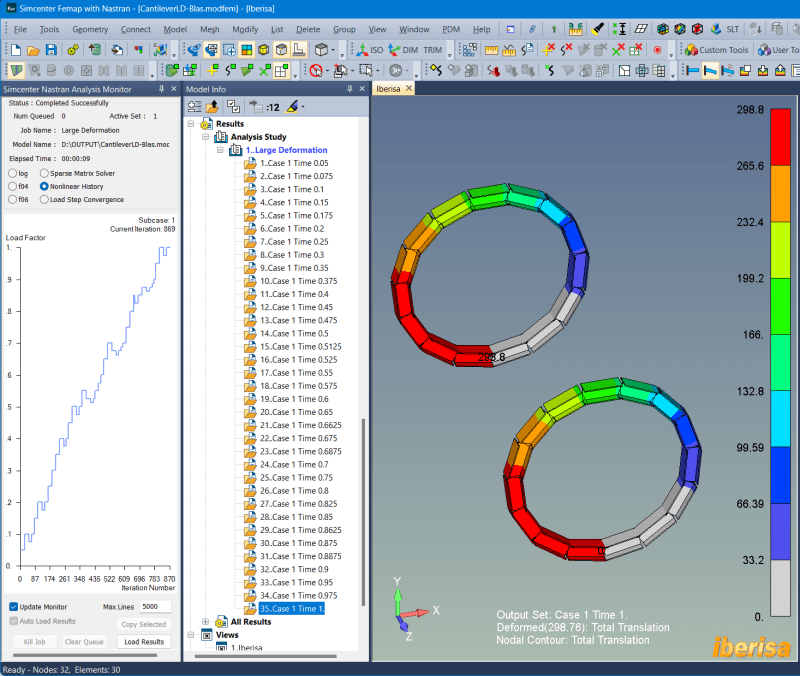Select the f04 radio button
Viewport: 800px width, 676px height.
[x=13, y=186]
